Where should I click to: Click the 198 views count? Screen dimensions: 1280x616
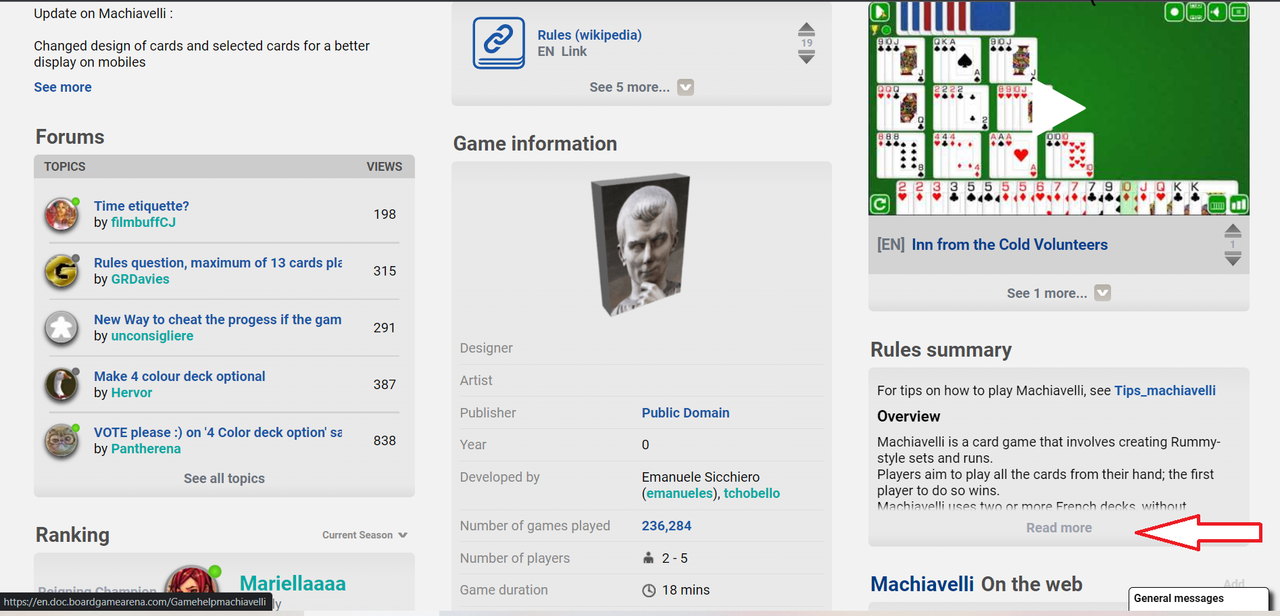[x=385, y=214]
